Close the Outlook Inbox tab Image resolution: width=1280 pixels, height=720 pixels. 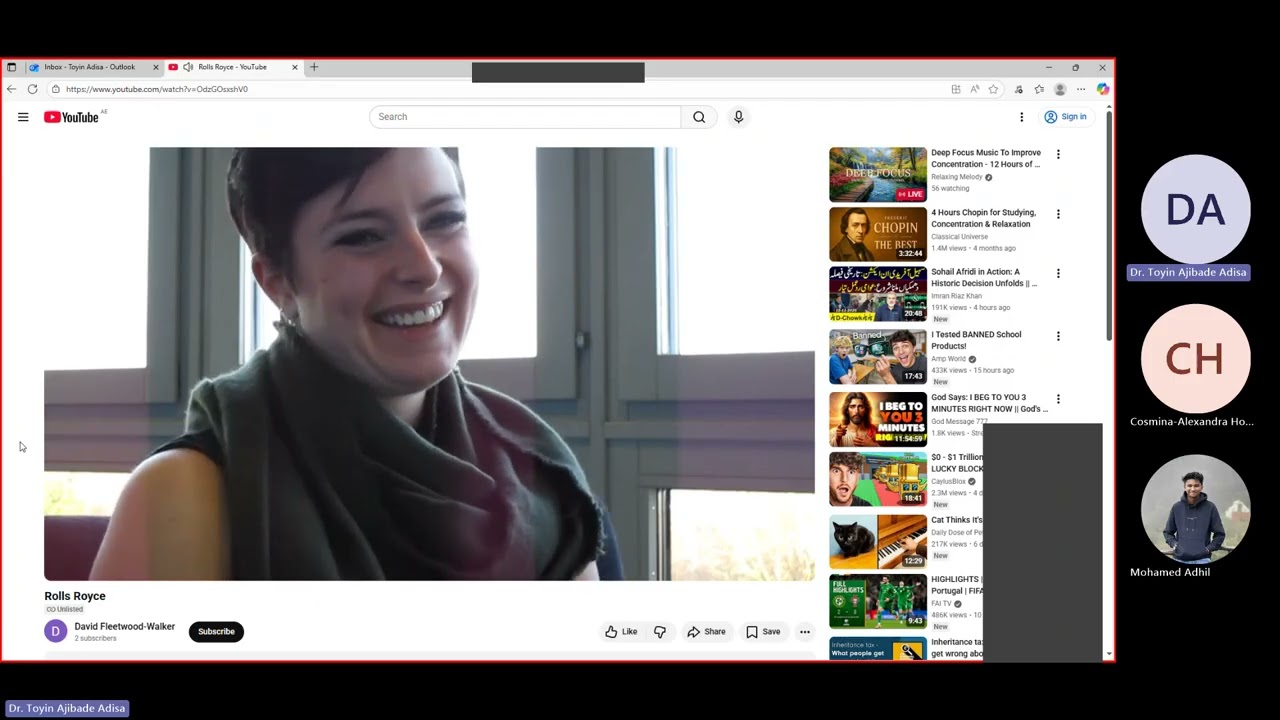tap(155, 67)
